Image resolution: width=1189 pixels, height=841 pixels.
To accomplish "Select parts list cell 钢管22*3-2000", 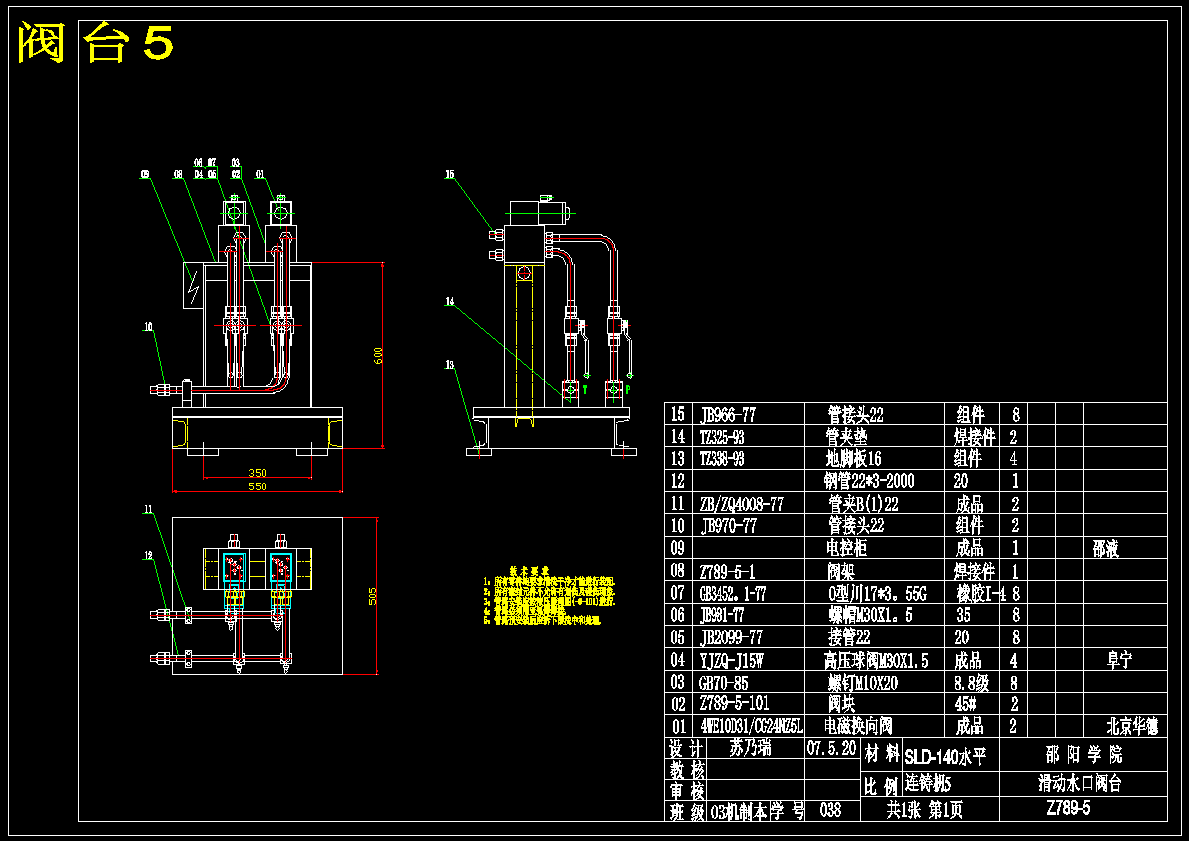I will pos(869,481).
